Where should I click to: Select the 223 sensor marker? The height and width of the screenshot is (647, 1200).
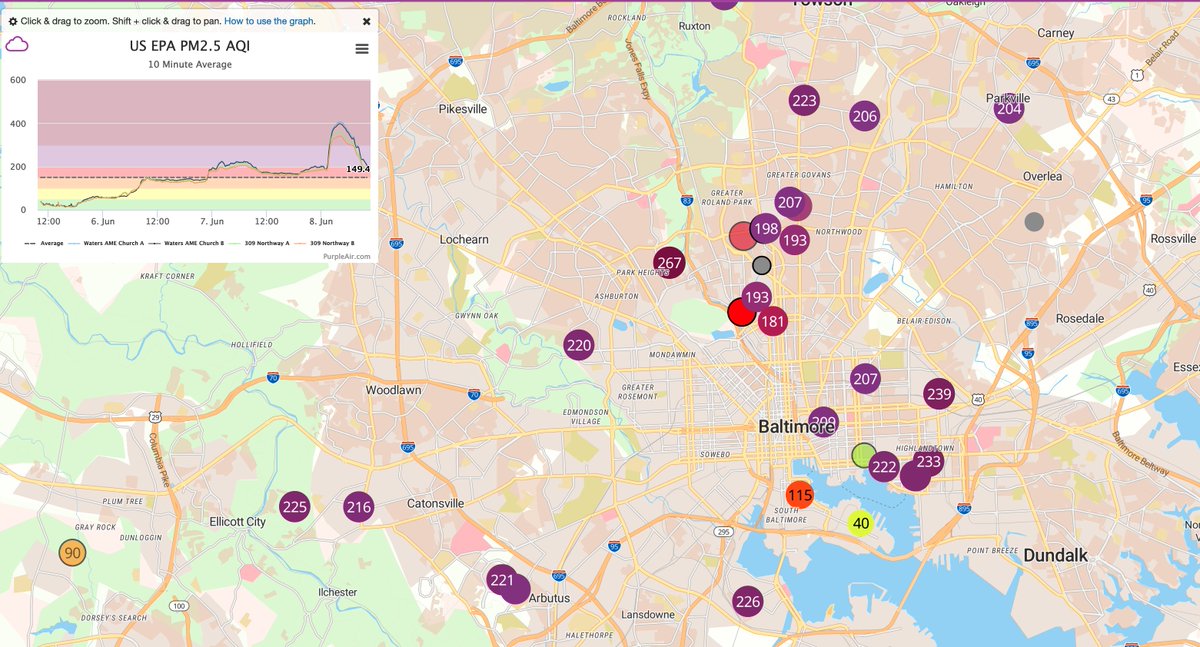[804, 101]
